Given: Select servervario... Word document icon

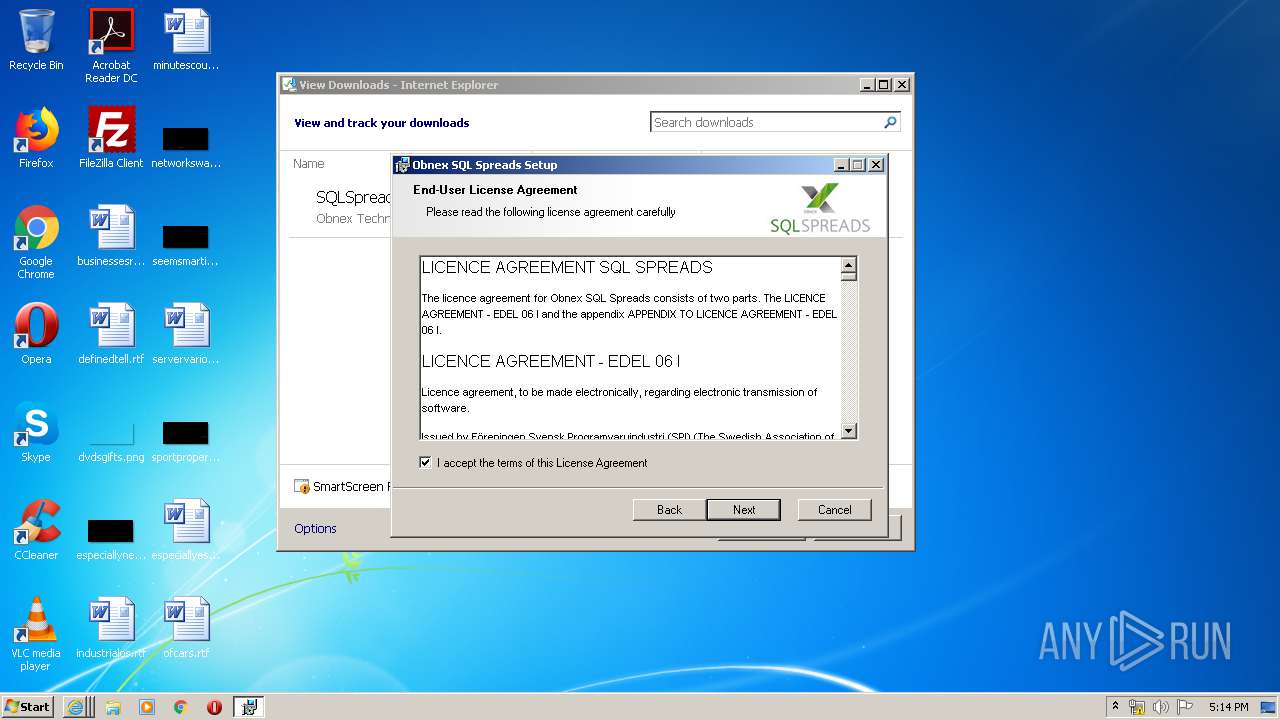Looking at the screenshot, I should coord(186,334).
